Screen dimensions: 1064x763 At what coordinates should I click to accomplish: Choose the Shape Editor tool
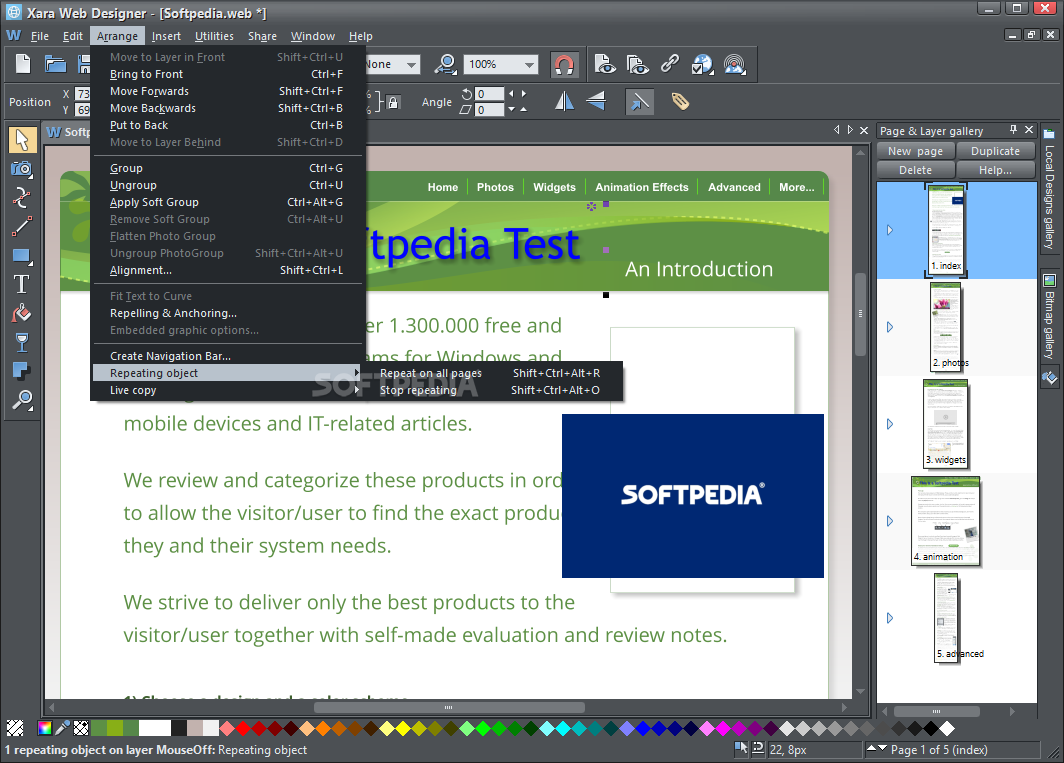coord(22,197)
